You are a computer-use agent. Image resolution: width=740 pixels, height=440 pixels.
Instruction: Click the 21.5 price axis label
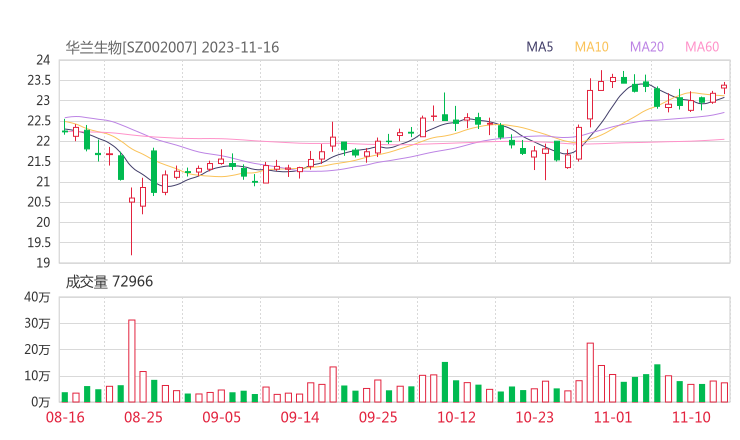coord(39,161)
